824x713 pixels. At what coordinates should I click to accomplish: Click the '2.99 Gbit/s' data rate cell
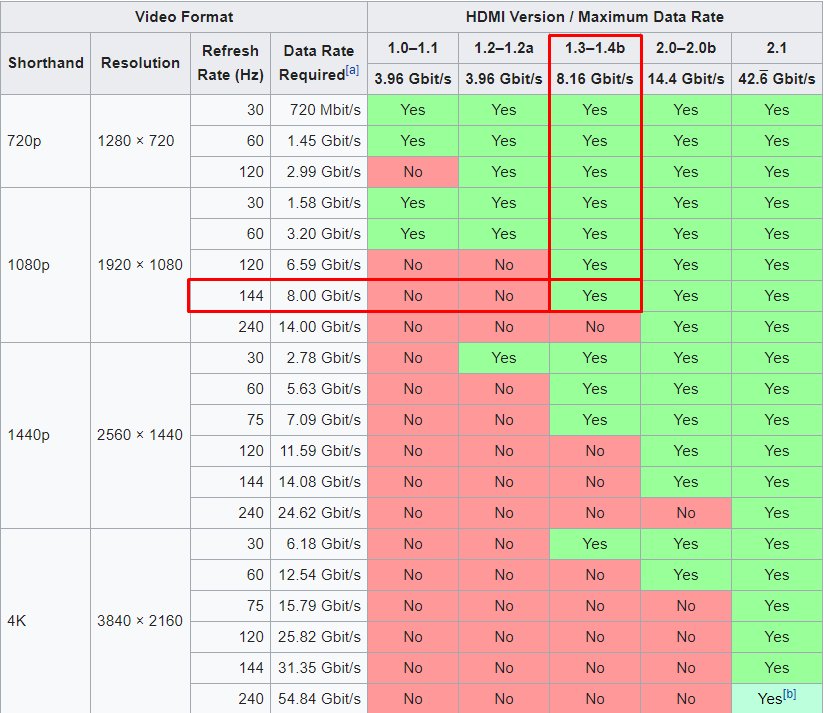pyautogui.click(x=319, y=172)
